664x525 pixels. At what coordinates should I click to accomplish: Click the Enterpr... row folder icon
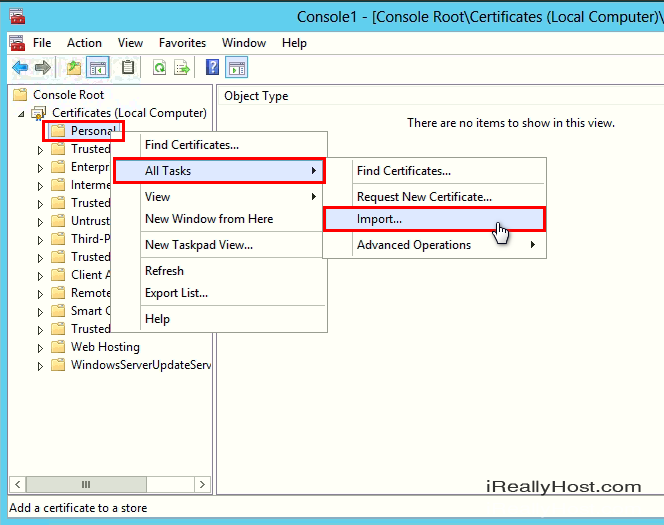point(58,167)
